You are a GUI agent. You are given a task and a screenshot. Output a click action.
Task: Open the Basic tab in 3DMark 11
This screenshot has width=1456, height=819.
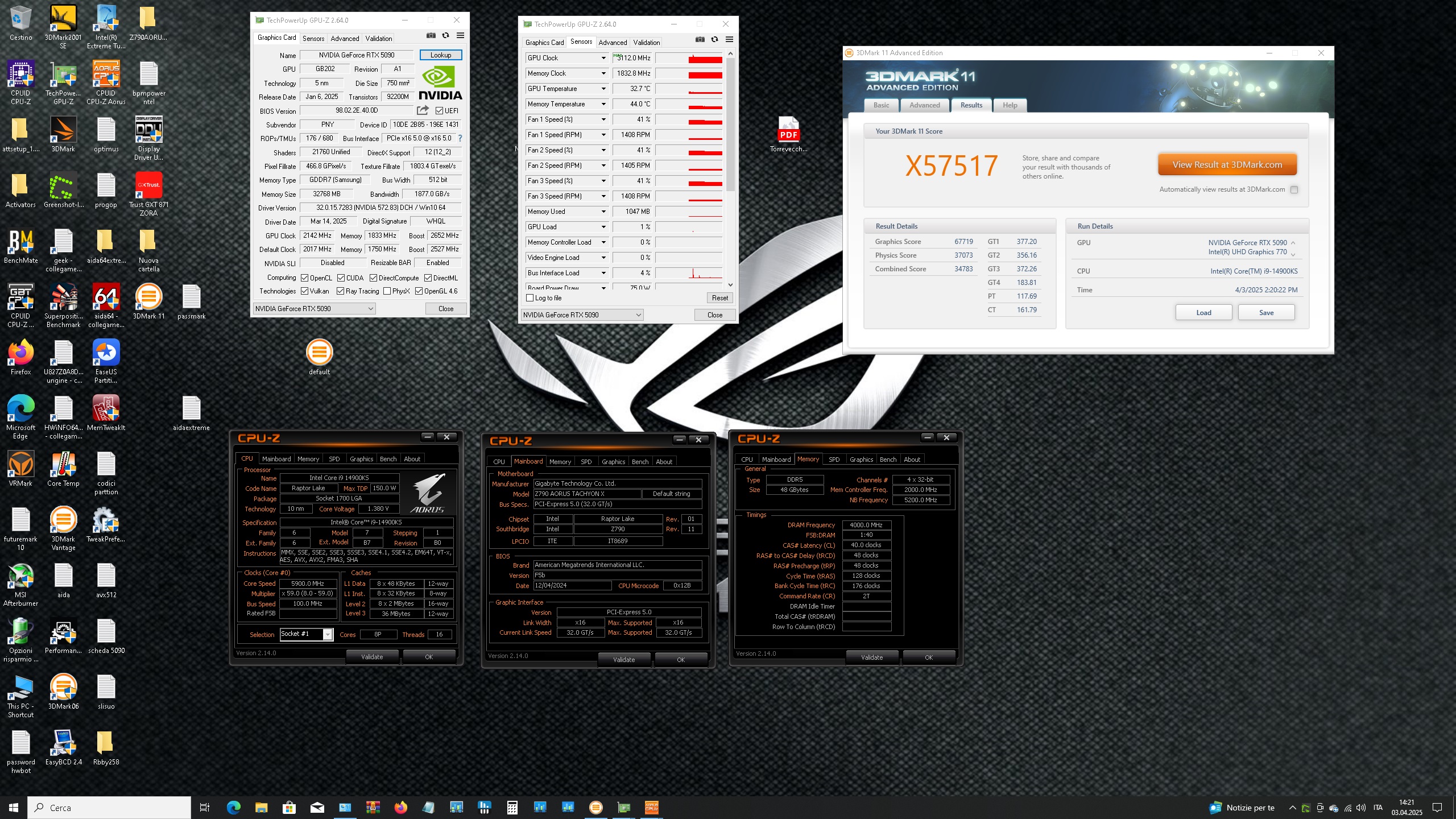pos(881,105)
